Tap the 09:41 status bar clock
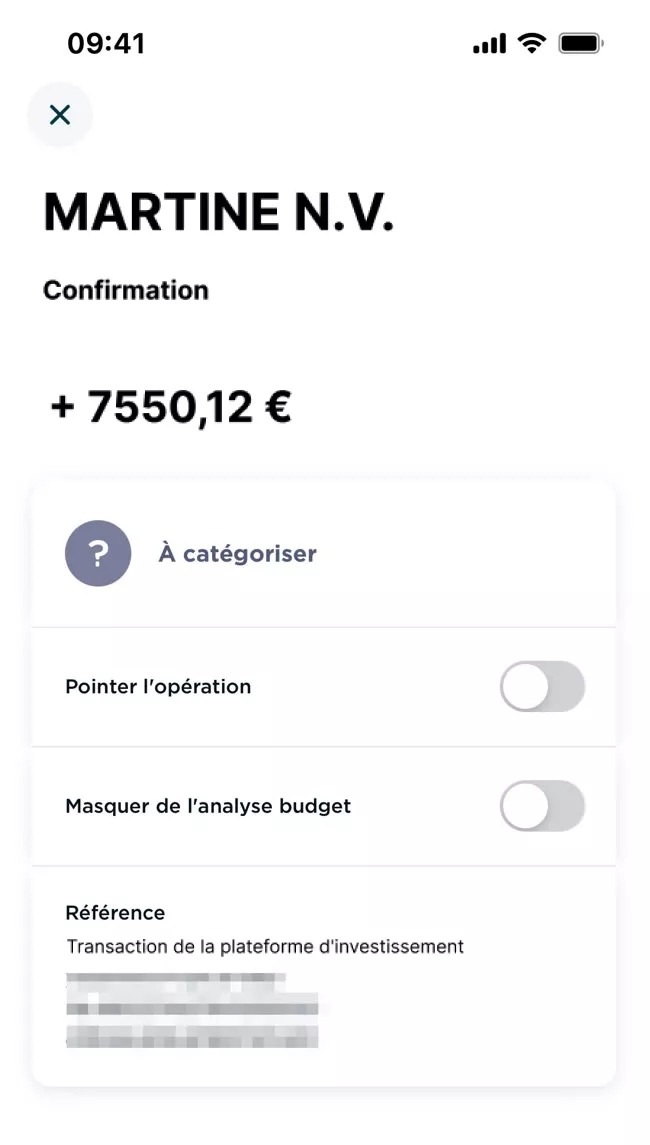Screen dimensions: 650x1145 click(106, 43)
